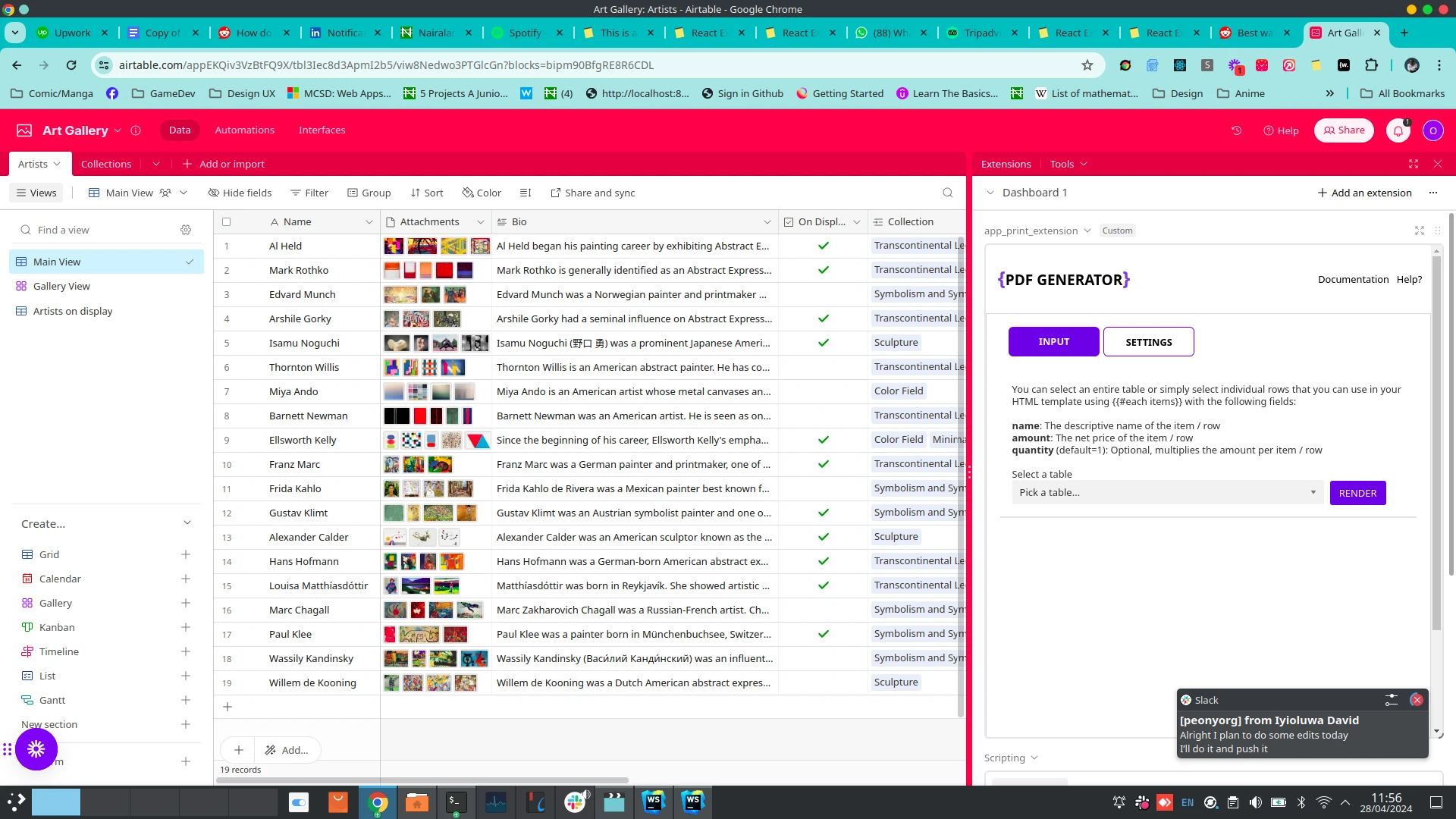Open the SETTINGS tab in PDF Generator

tap(1148, 341)
